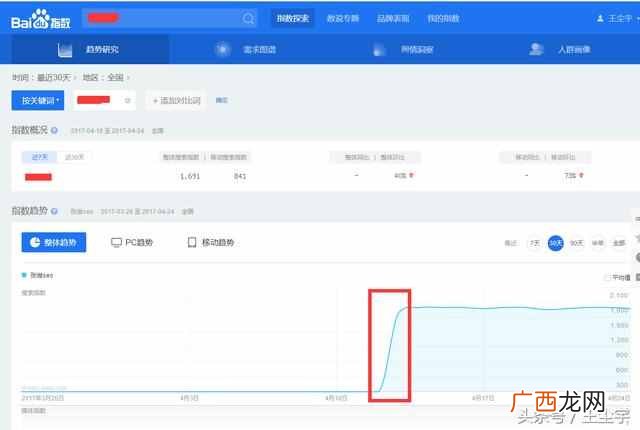Click the 4月10日 x-axis date label
Viewport: 640px width, 430px height.
click(336, 397)
